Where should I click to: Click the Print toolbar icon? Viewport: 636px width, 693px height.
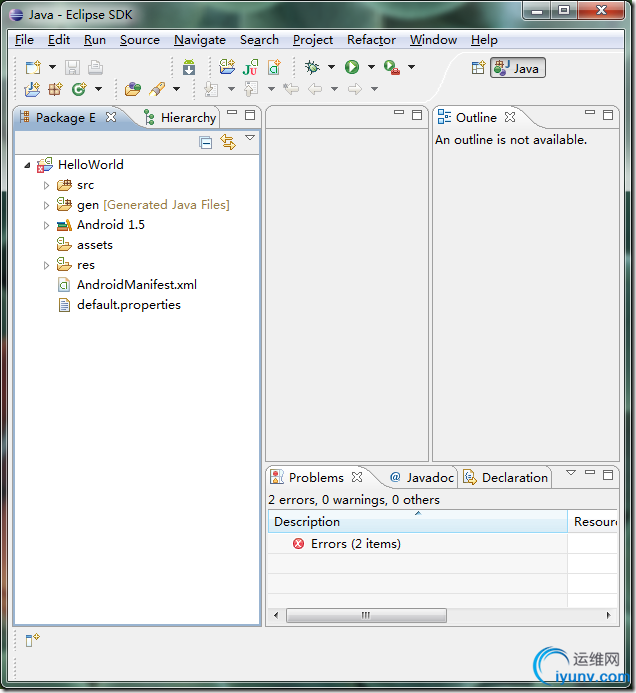[x=95, y=67]
